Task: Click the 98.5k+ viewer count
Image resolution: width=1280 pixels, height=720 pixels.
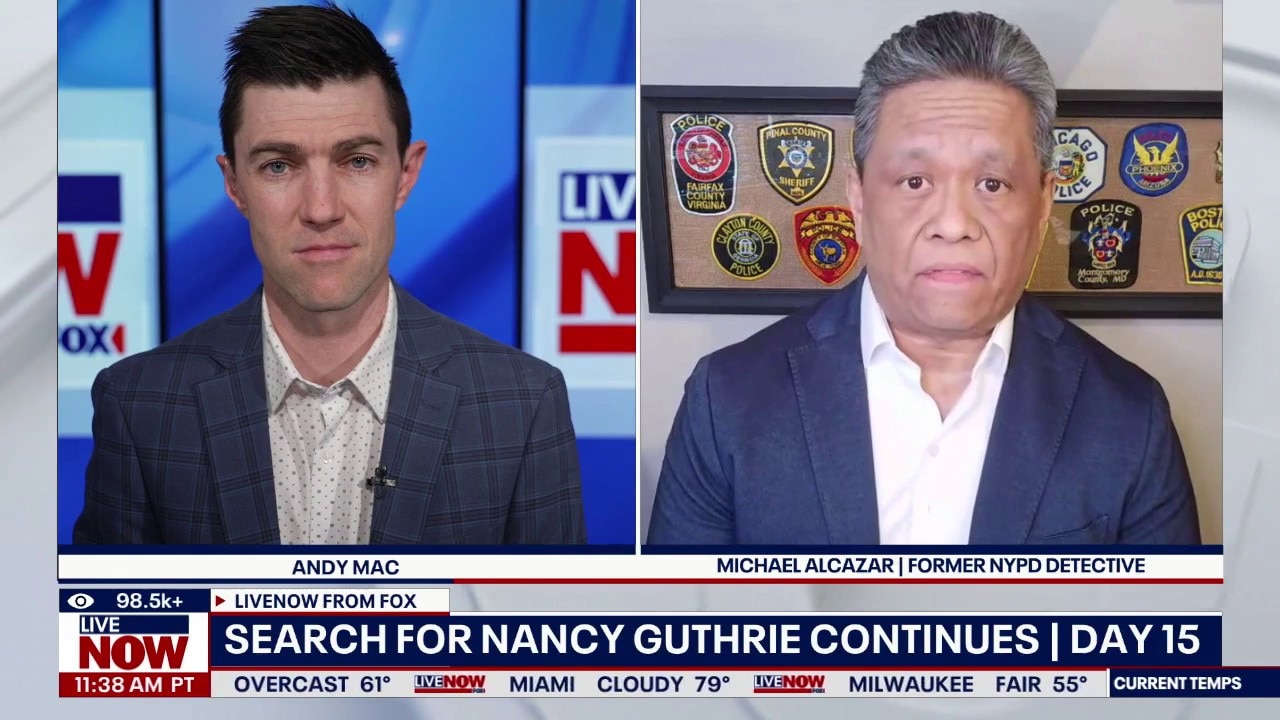Action: [x=150, y=601]
